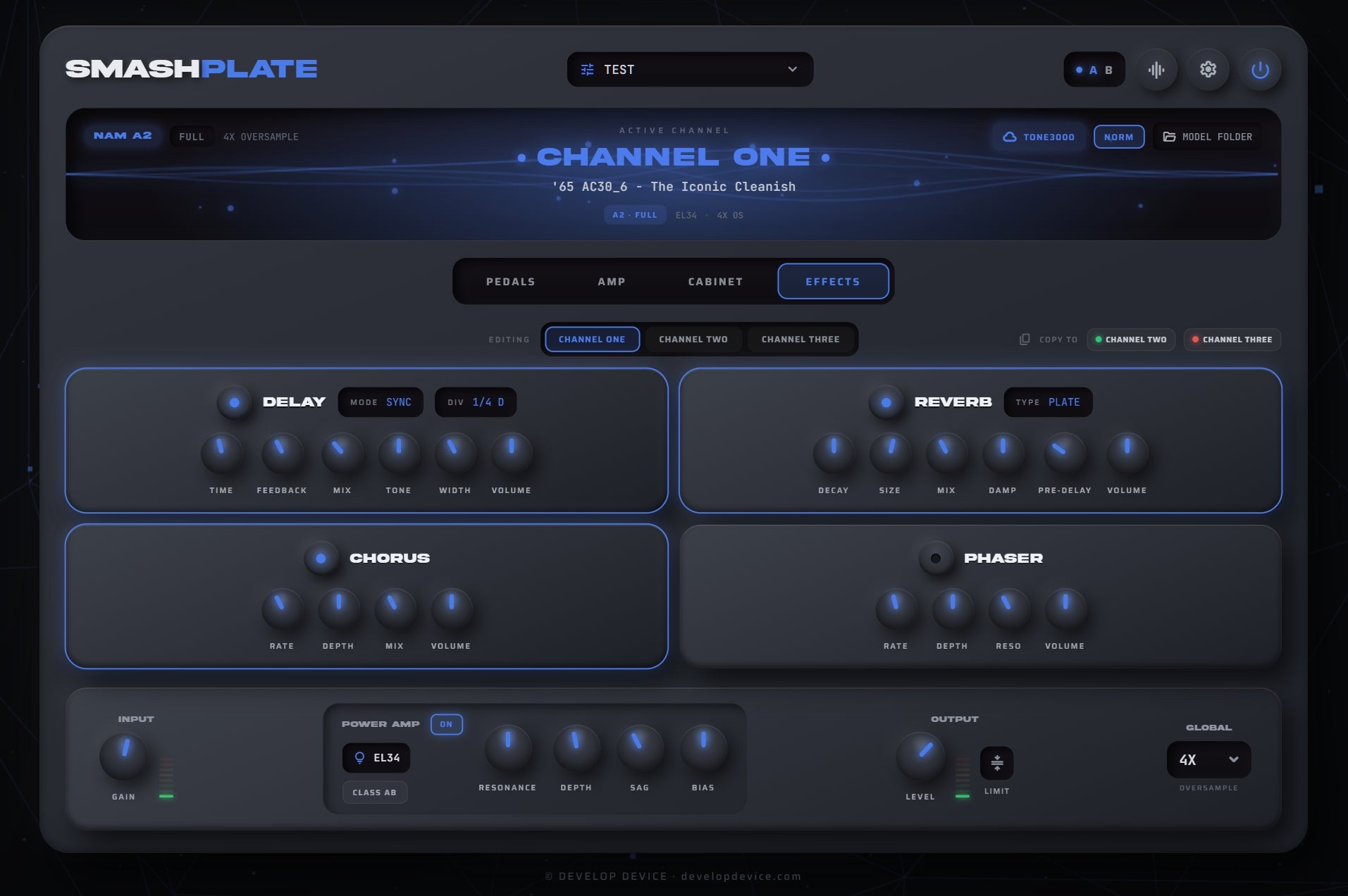Click the Delay WIDTH knob
This screenshot has height=896, width=1348.
coord(455,454)
